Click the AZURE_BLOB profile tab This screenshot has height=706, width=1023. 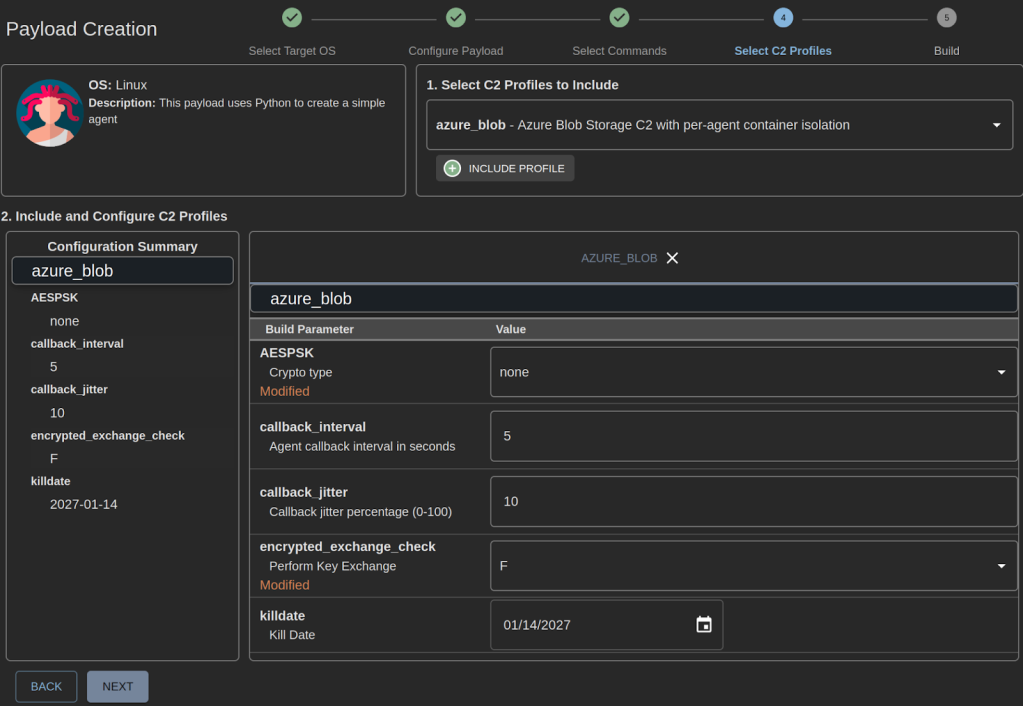tap(619, 258)
